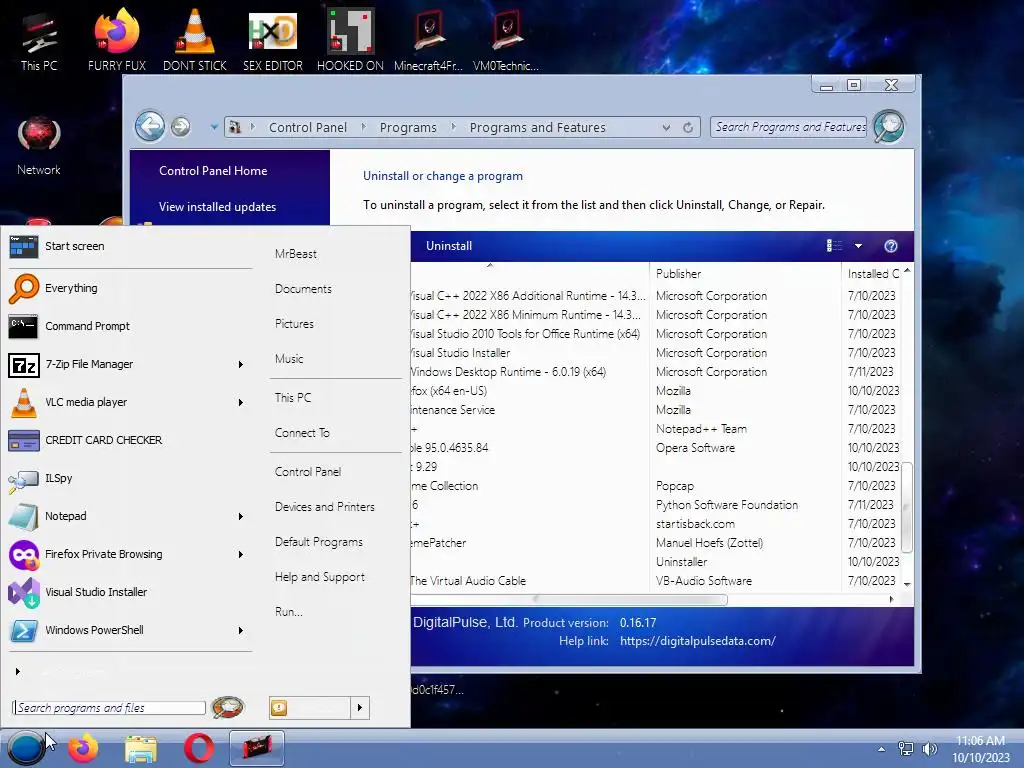The width and height of the screenshot is (1024, 768).
Task: Launch CREDIT CARD CHECKER program
Action: click(x=129, y=440)
